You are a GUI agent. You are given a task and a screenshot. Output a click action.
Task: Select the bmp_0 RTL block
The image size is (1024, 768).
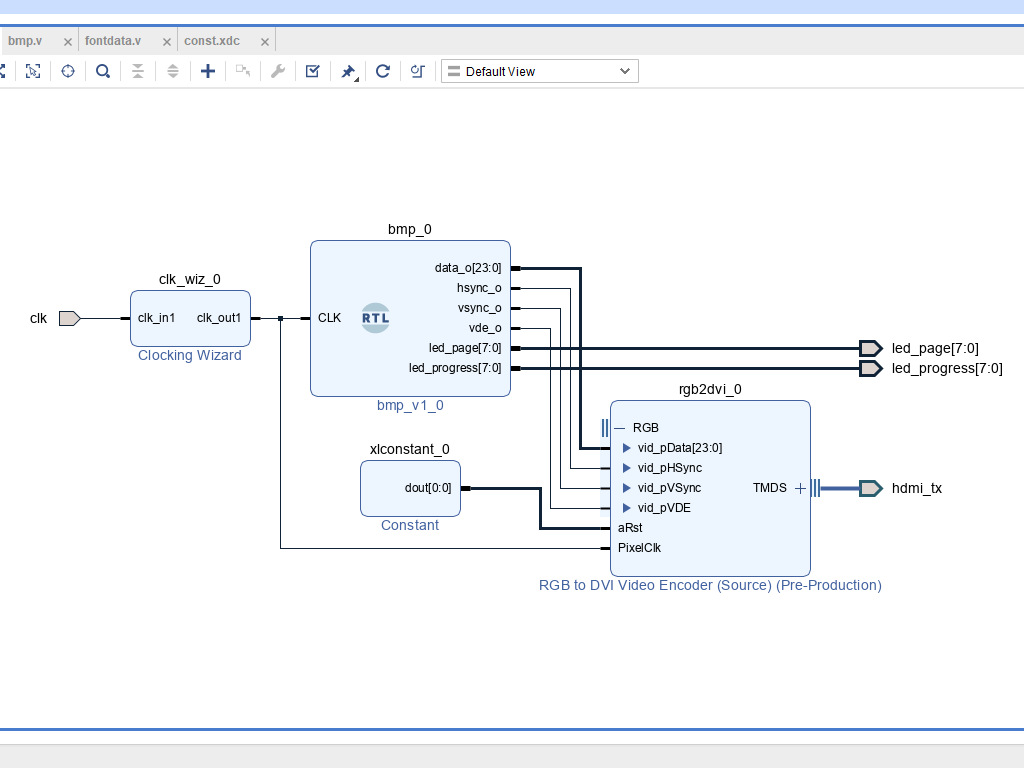coord(376,318)
